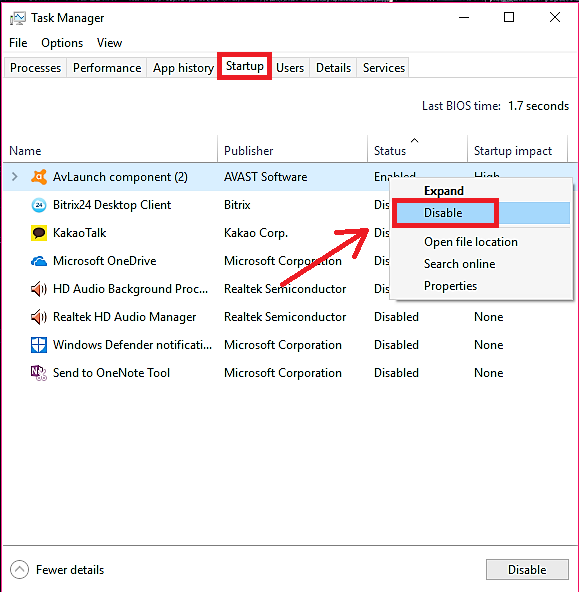
Task: Click the Bitrix24 Desktop Client icon
Action: (x=39, y=205)
